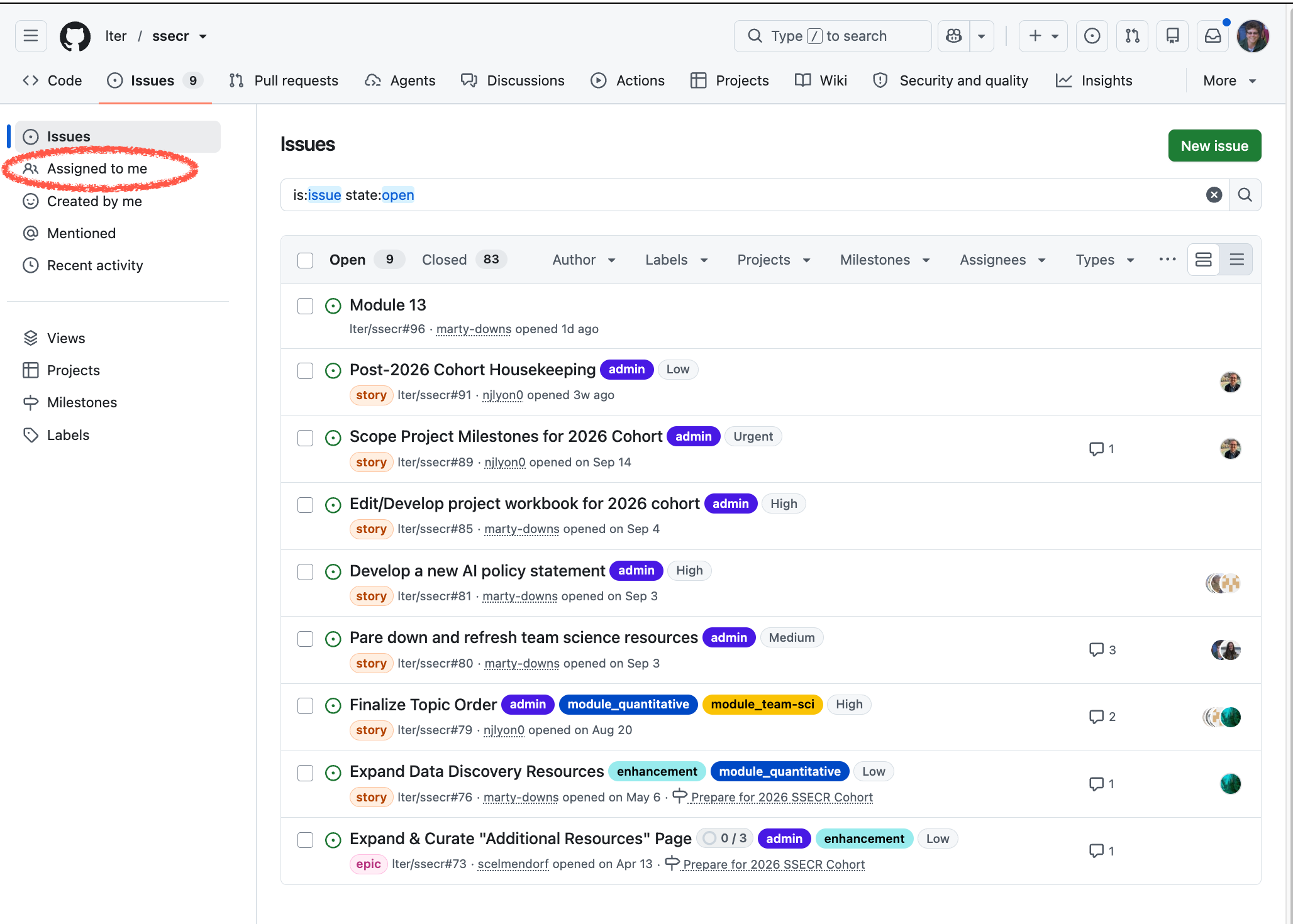This screenshot has width=1293, height=924.
Task: Open the Milestones filter dropdown
Action: click(x=884, y=260)
